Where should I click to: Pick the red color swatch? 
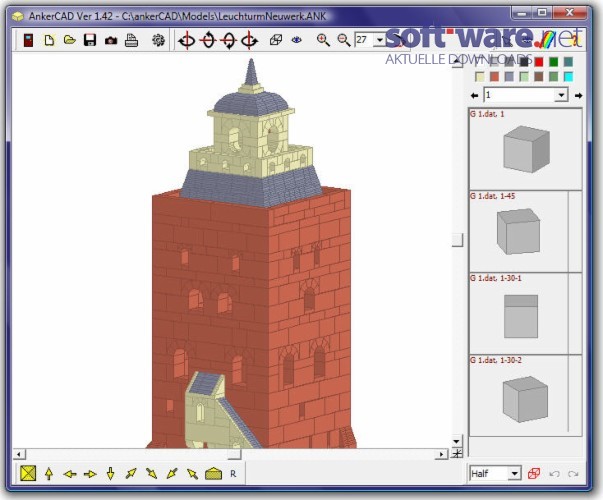[x=539, y=62]
